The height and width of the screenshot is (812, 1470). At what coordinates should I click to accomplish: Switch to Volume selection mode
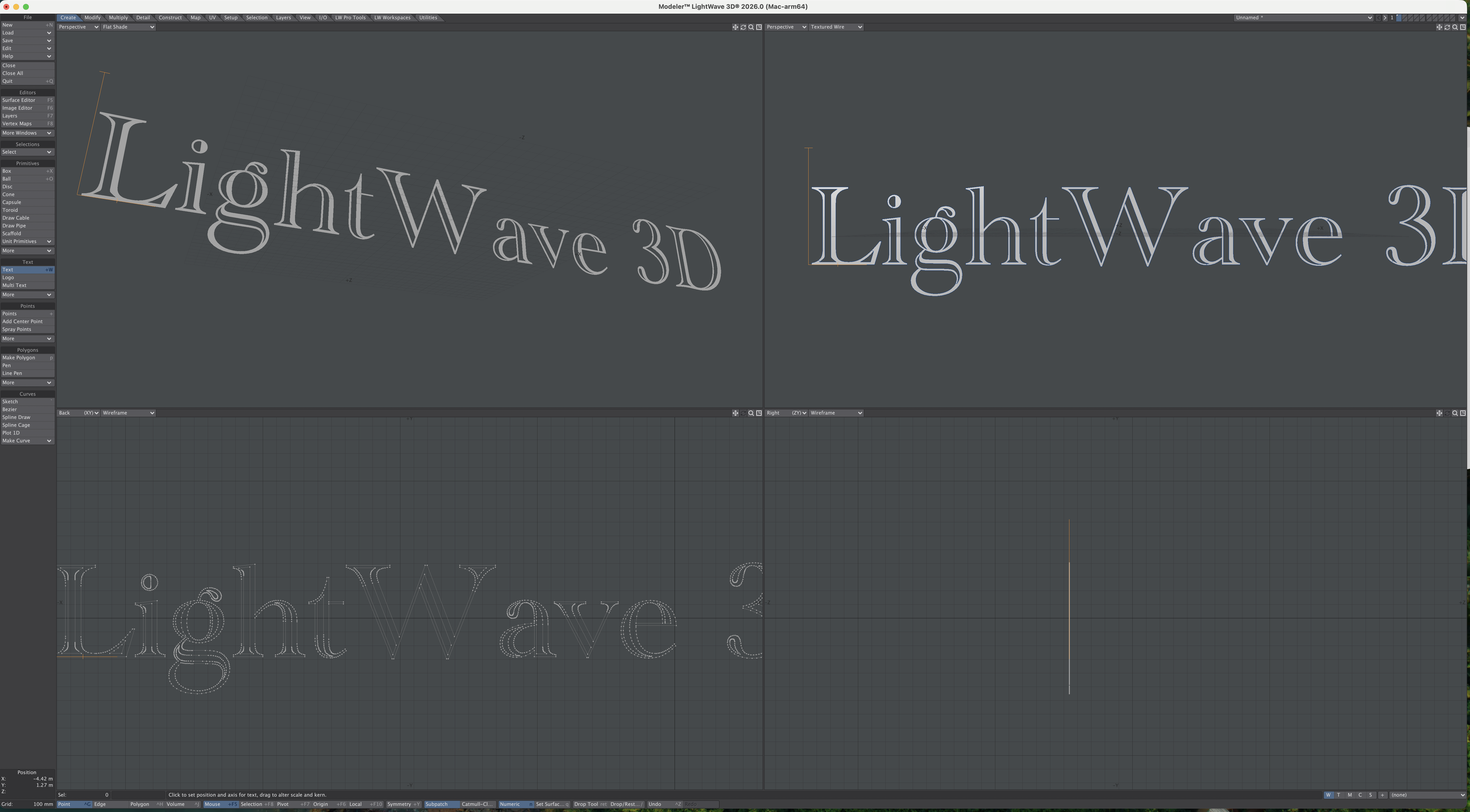(x=183, y=805)
